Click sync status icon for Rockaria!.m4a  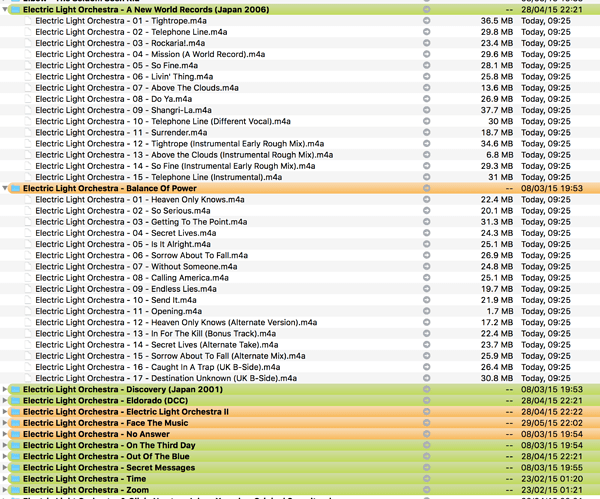pyautogui.click(x=427, y=43)
